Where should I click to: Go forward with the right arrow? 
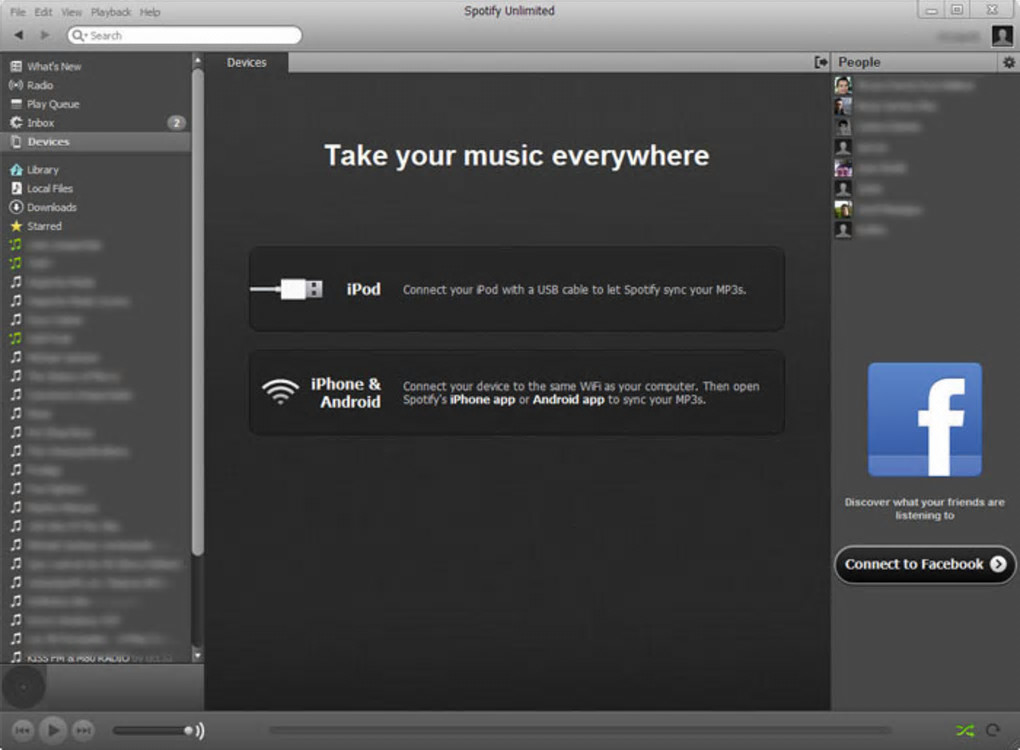pos(45,35)
